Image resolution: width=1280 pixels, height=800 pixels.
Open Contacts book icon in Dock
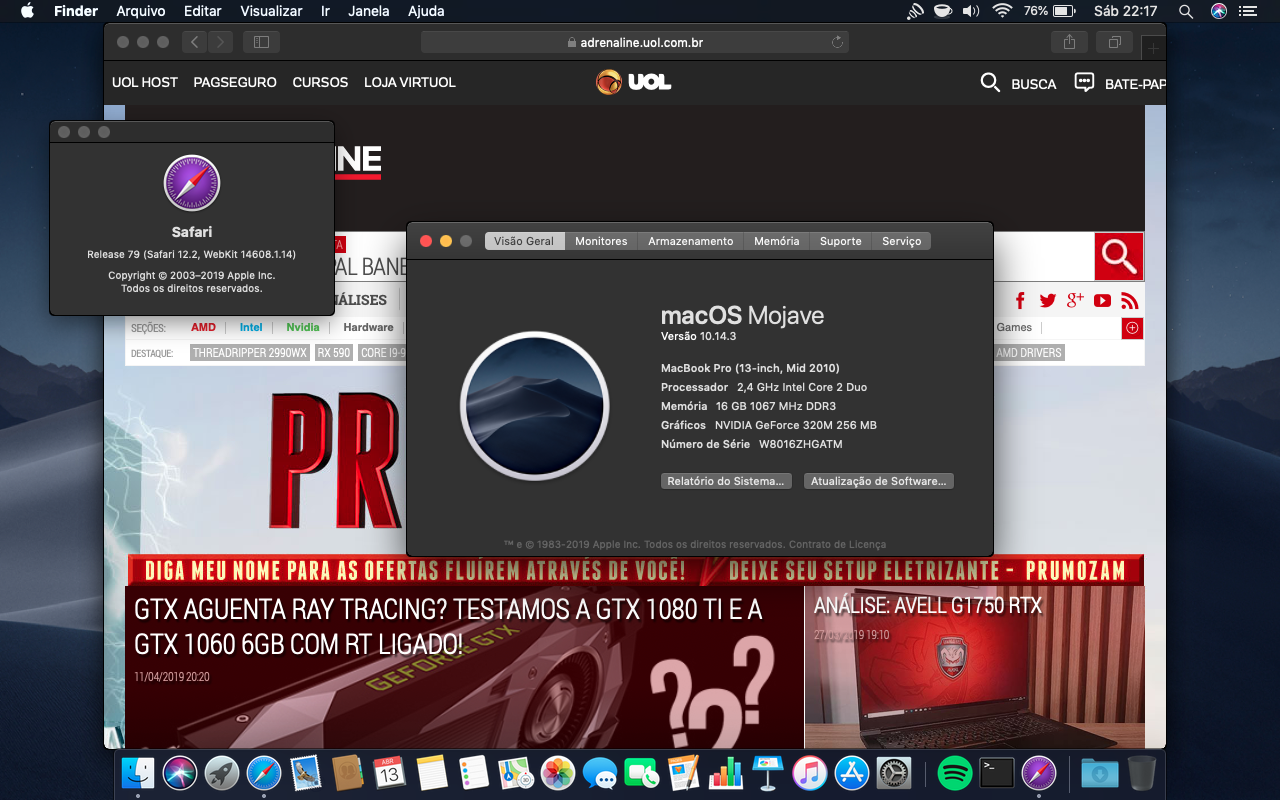347,773
